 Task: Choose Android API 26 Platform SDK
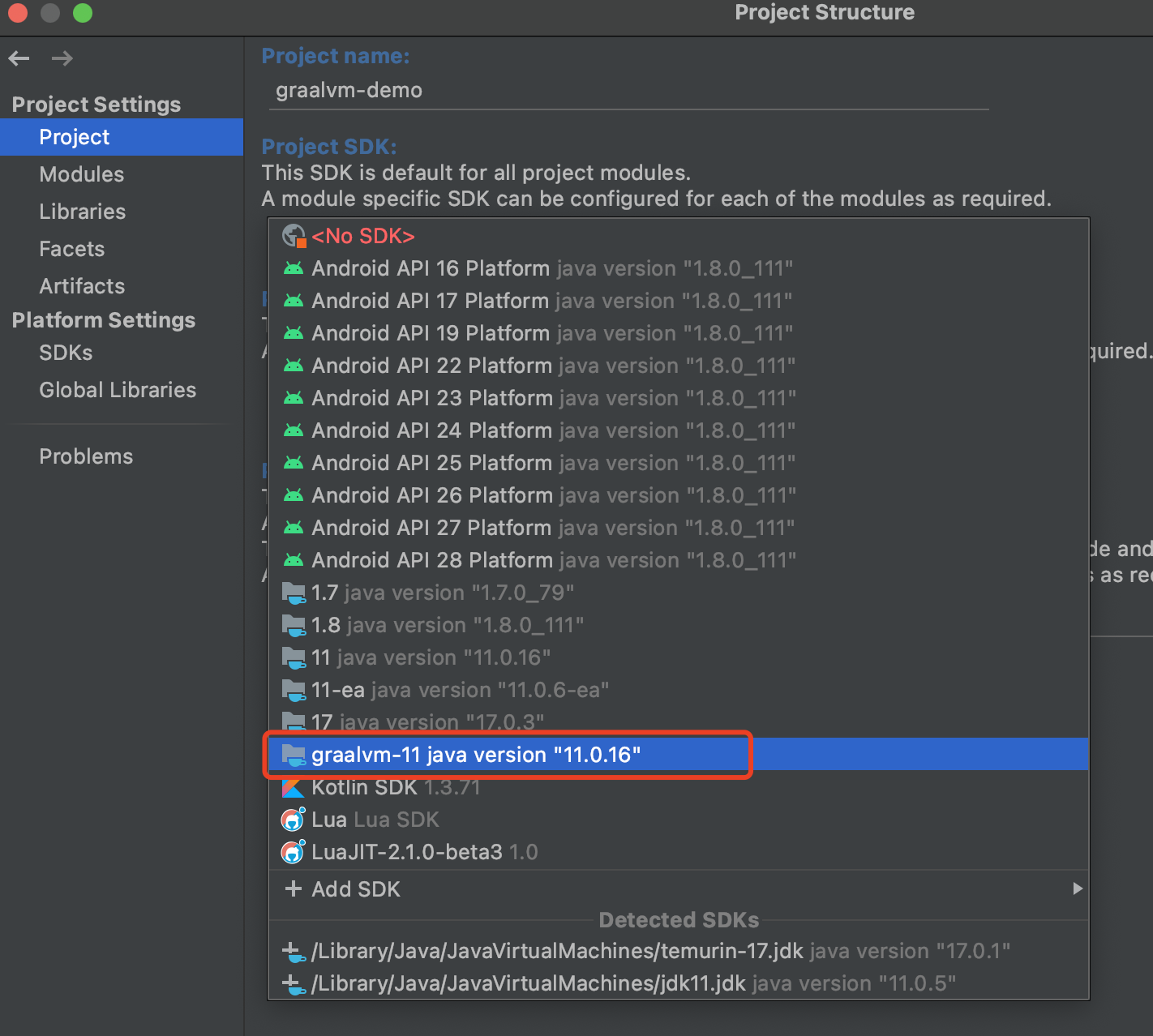tap(678, 495)
